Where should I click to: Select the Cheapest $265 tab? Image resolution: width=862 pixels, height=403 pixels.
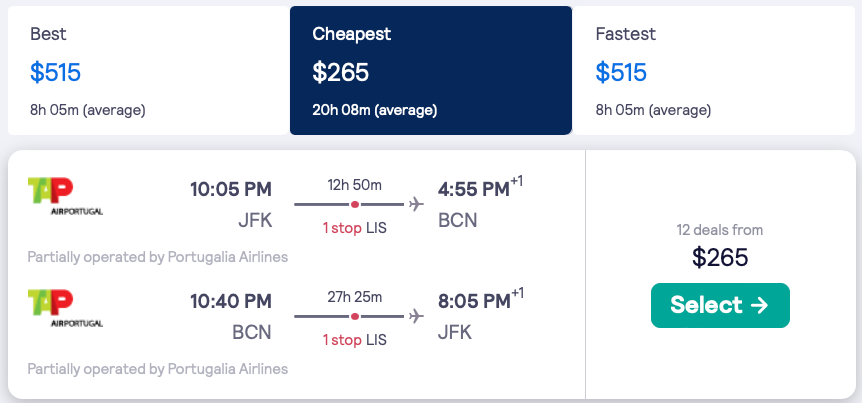(x=430, y=70)
